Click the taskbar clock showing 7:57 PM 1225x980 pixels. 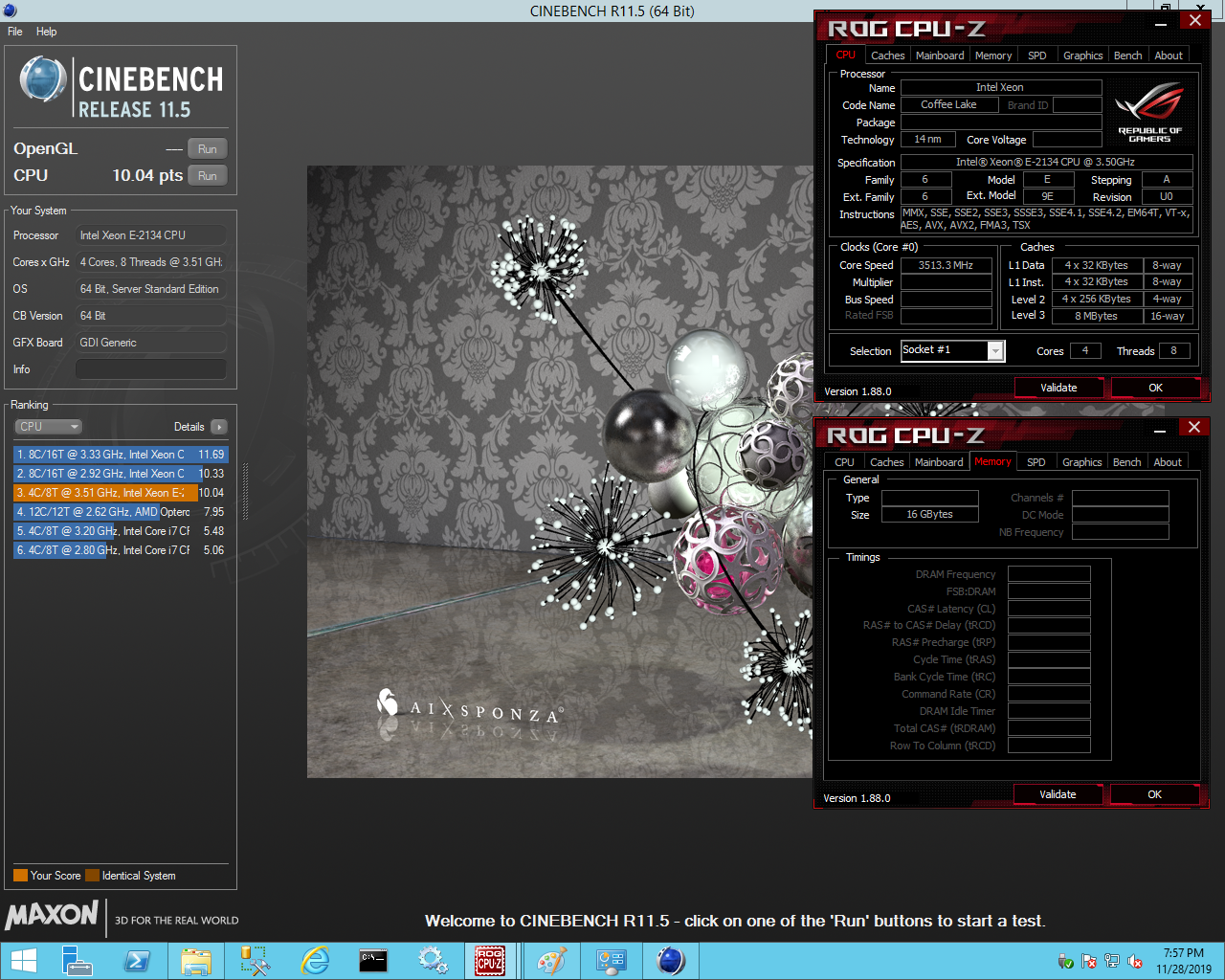point(1184,961)
